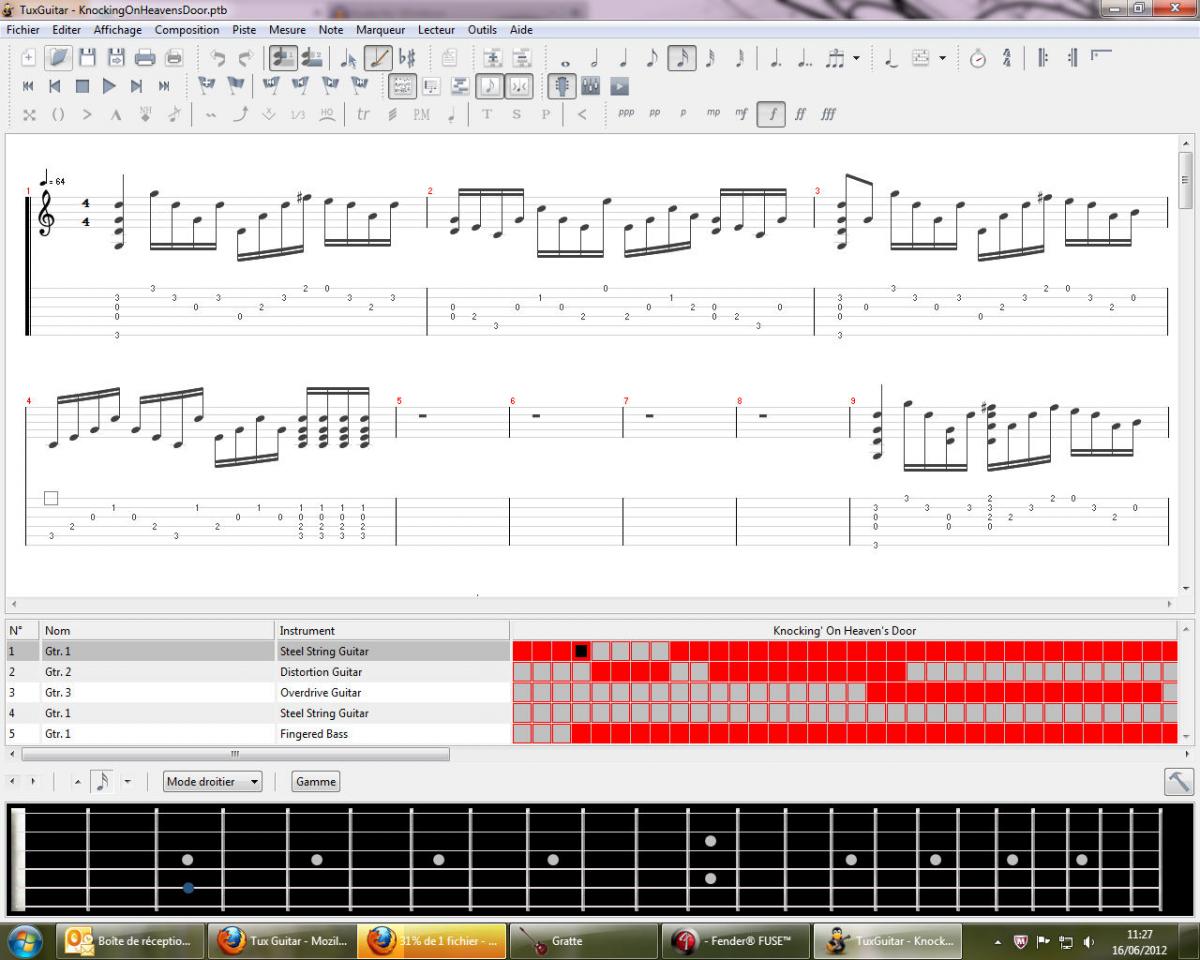Toggle pencil edition mode
The height and width of the screenshot is (960, 1200).
(x=377, y=58)
